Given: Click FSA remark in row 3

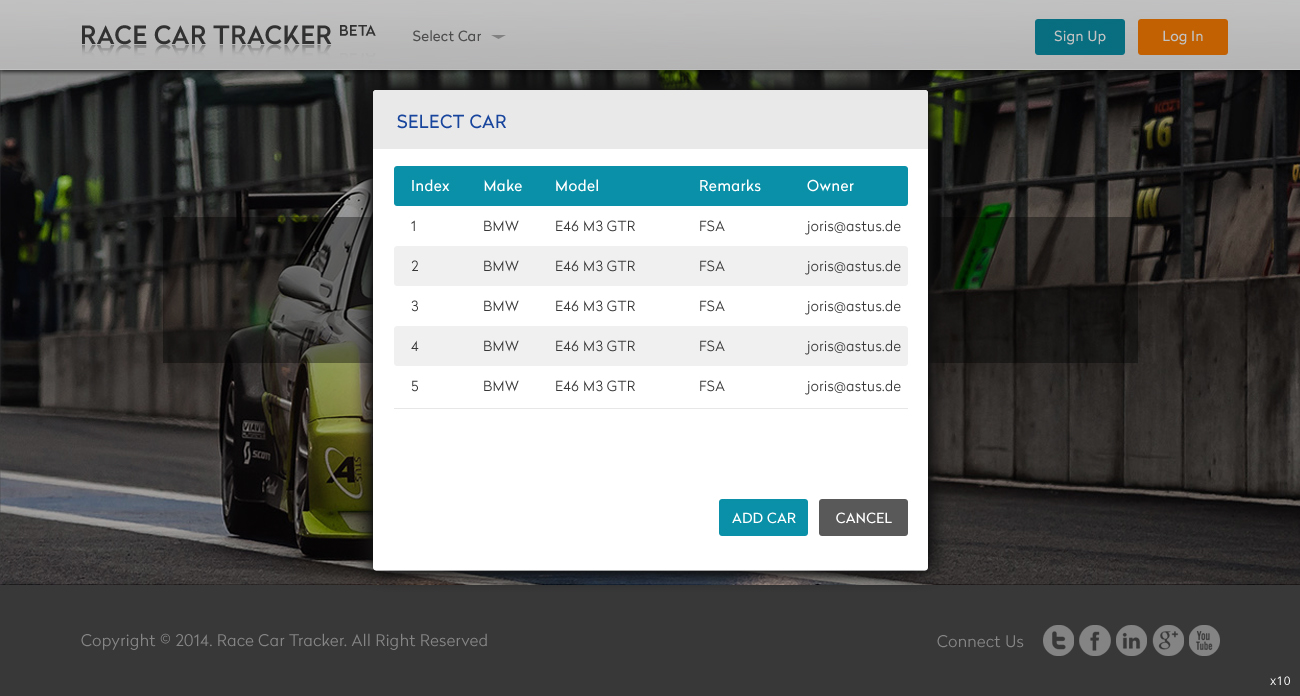Looking at the screenshot, I should [712, 306].
